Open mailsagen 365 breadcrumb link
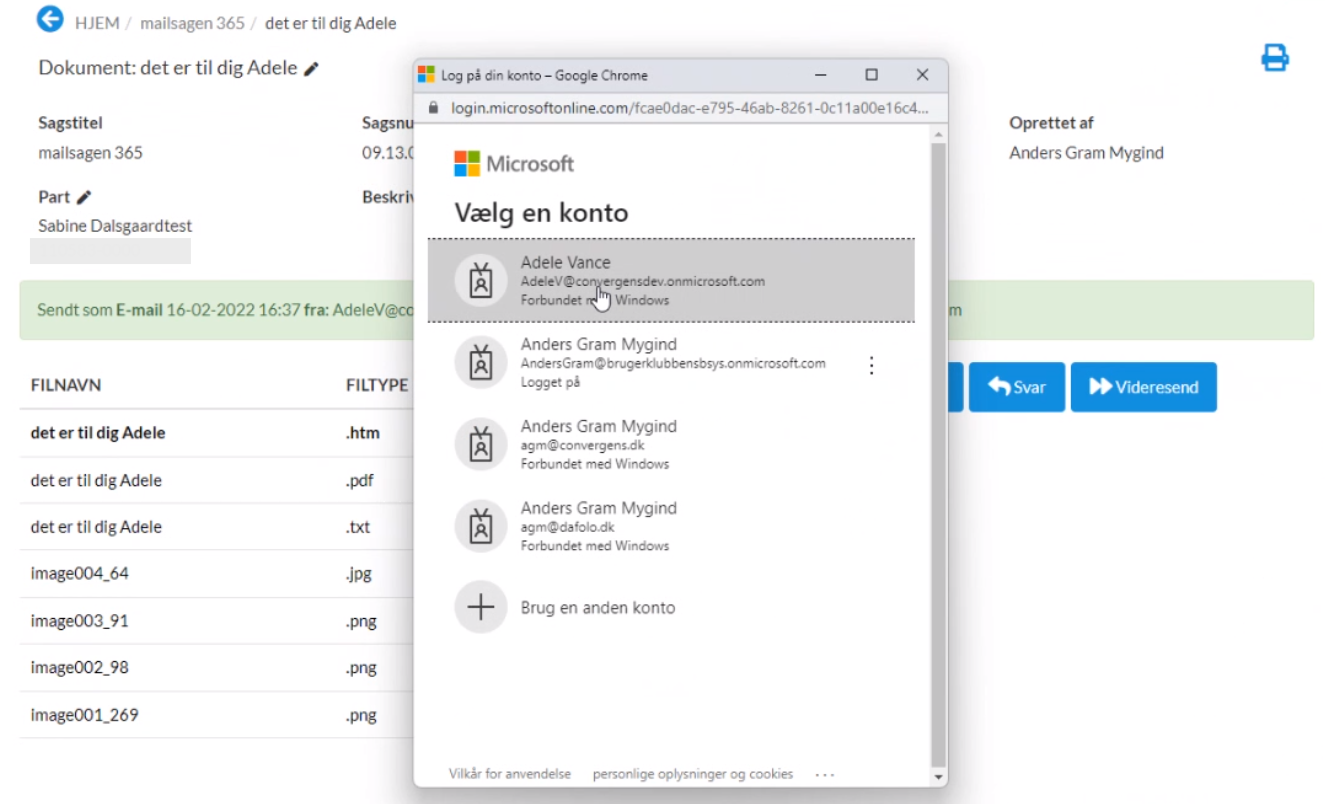Screen dimensions: 1325x804 pos(192,22)
